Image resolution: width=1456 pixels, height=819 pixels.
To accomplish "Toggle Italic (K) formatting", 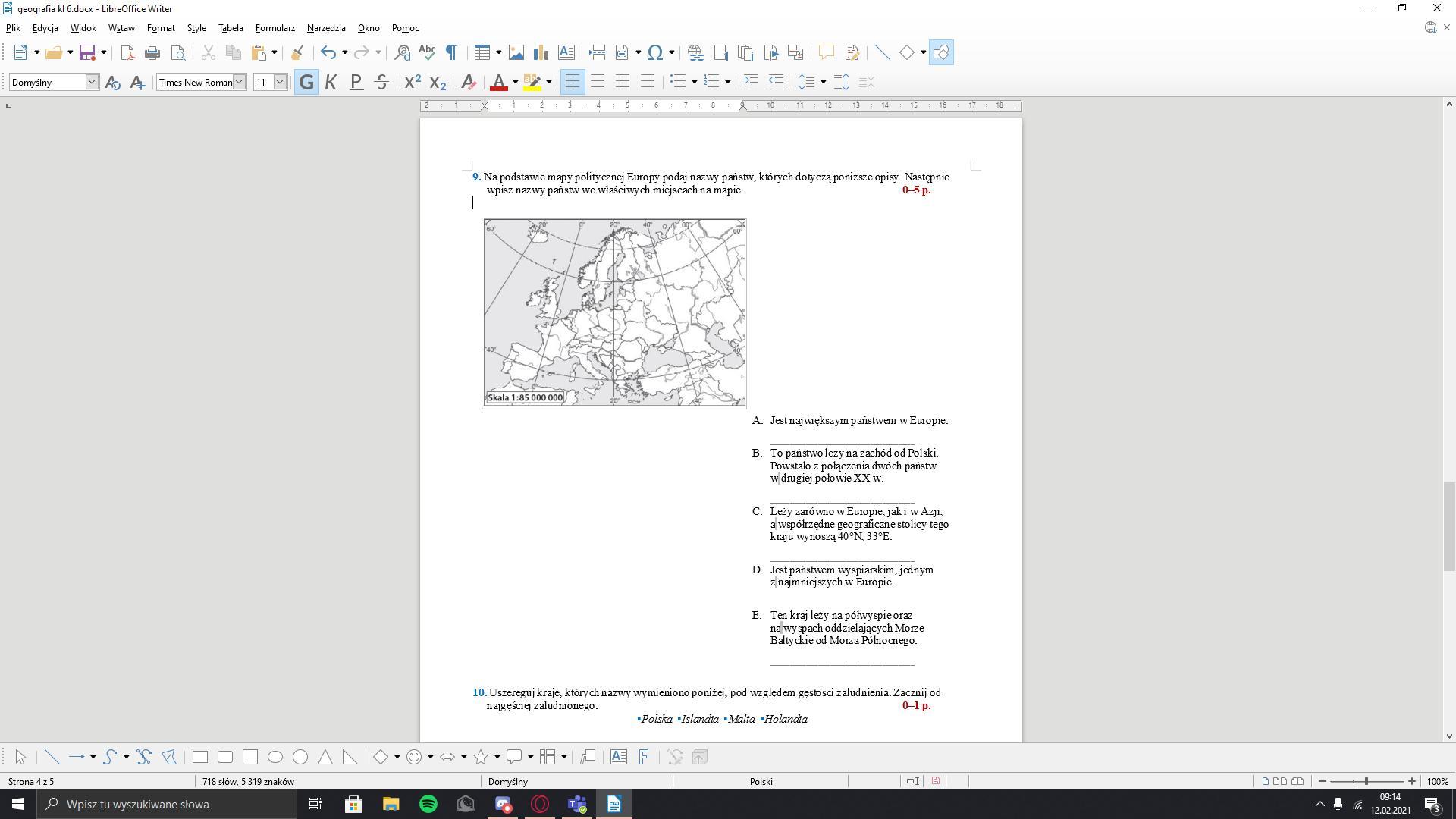I will [331, 82].
